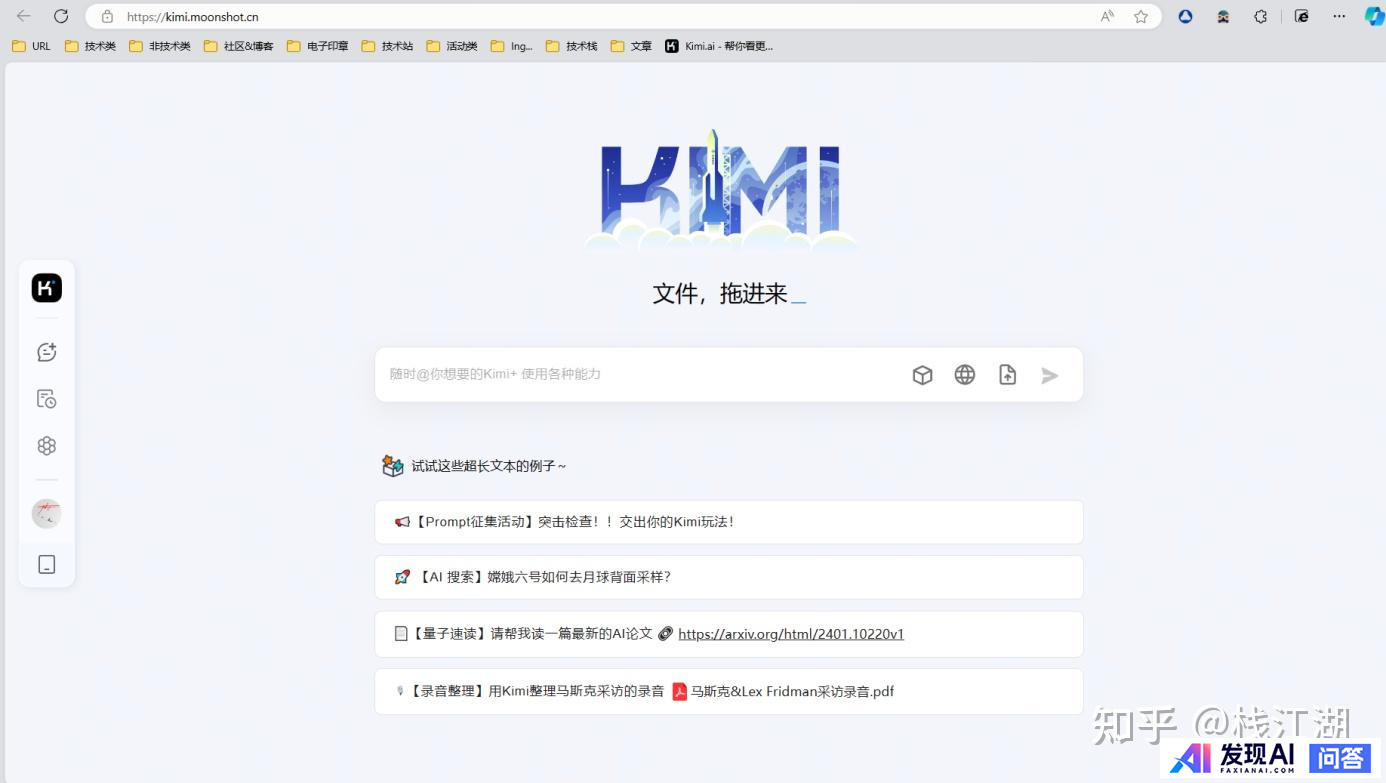Open the Kimi+ apps icon in the sidebar

(47, 446)
